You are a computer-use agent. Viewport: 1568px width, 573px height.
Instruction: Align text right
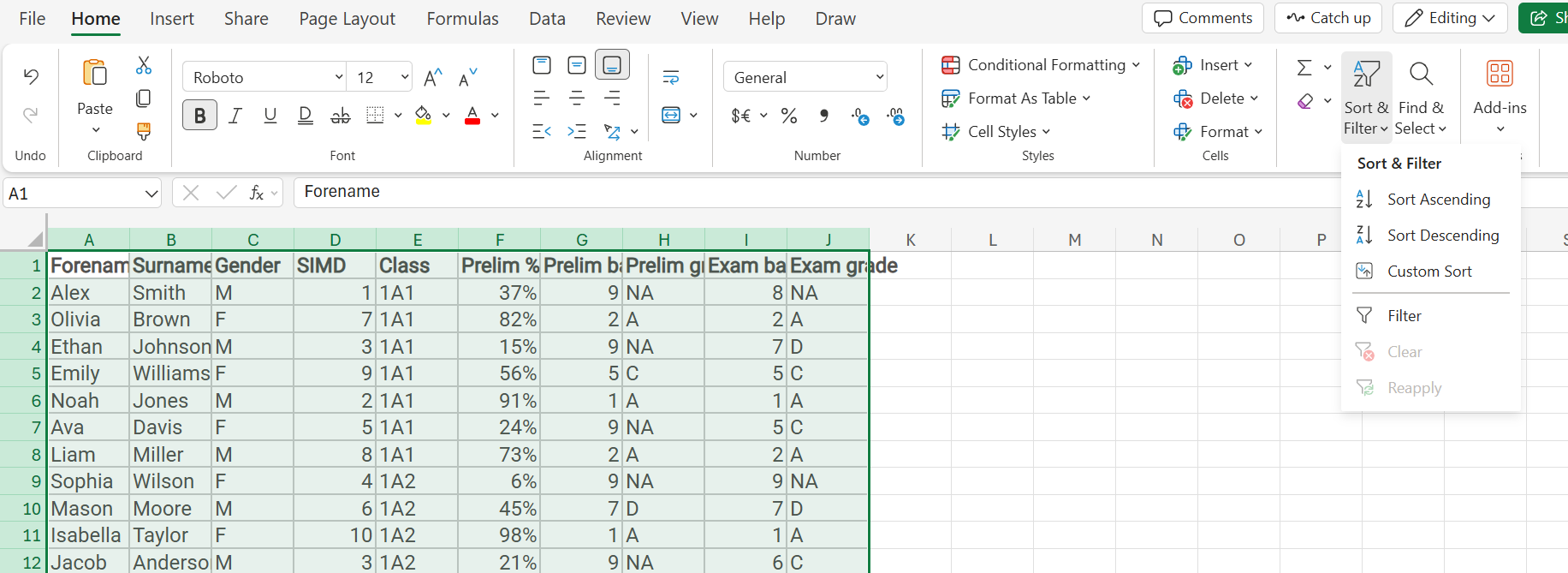click(x=612, y=98)
